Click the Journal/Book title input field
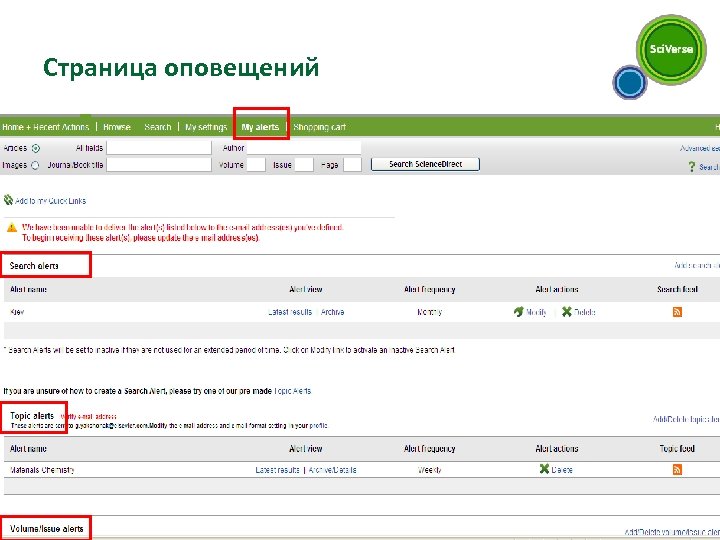The width and height of the screenshot is (720, 540). pos(159,164)
